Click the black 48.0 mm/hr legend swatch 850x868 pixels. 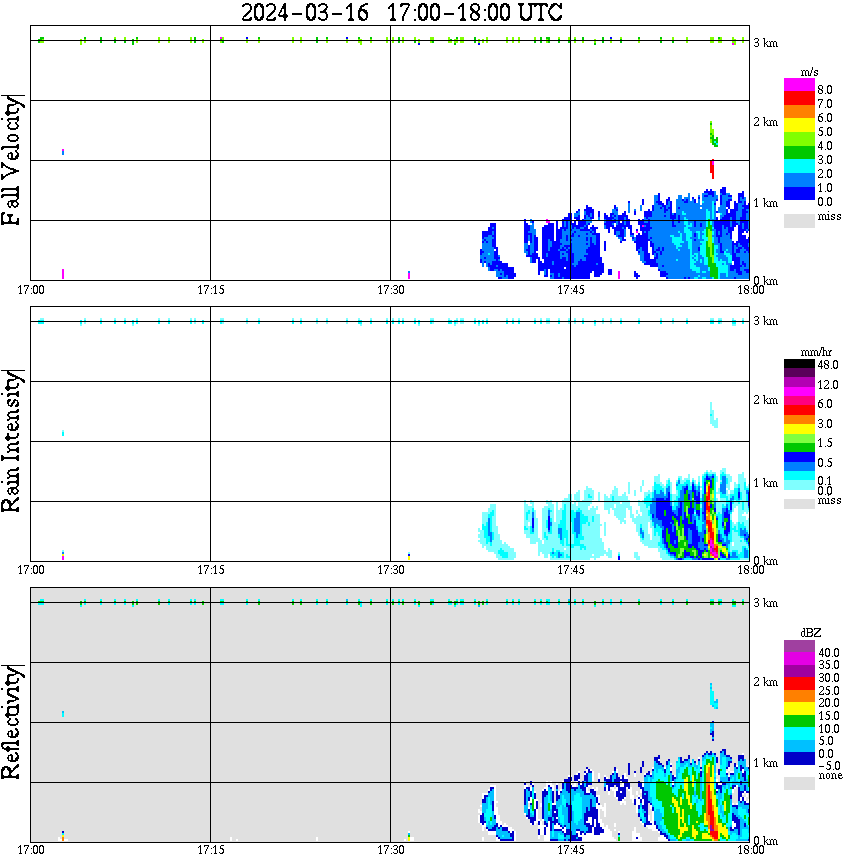(x=799, y=364)
